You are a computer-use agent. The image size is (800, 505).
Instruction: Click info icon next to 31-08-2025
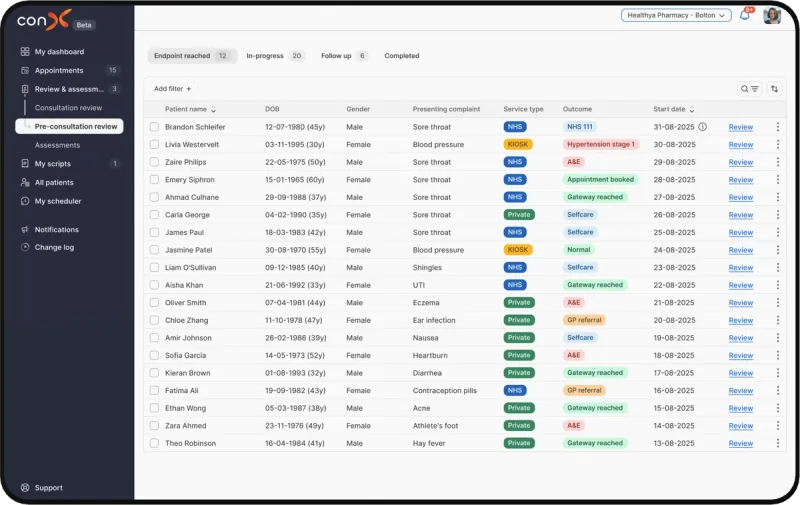coord(703,127)
